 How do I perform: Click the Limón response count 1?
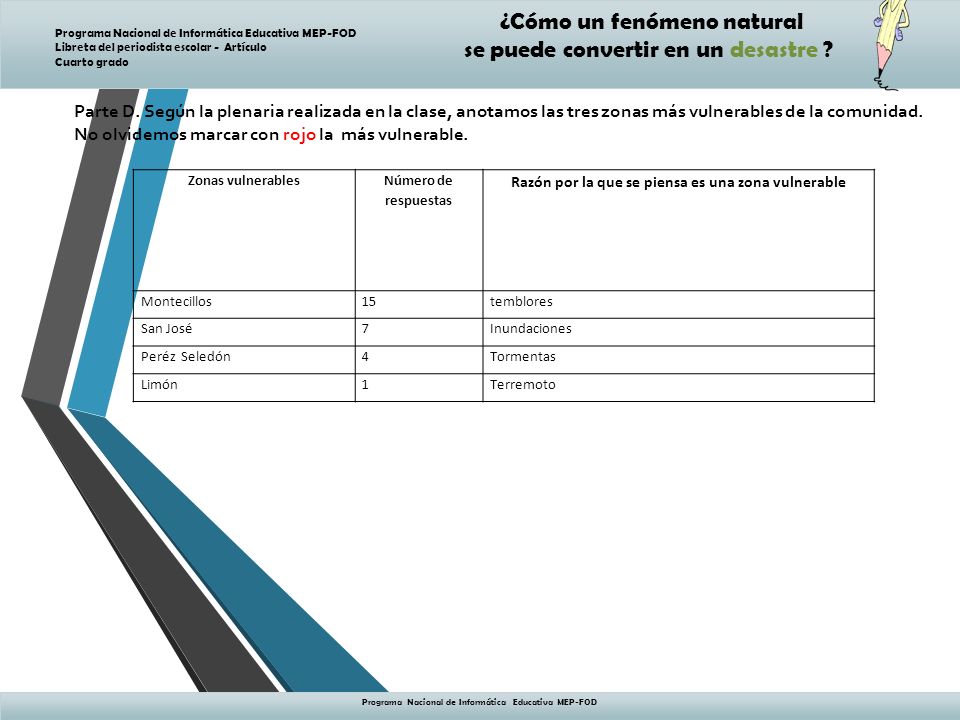[419, 388]
